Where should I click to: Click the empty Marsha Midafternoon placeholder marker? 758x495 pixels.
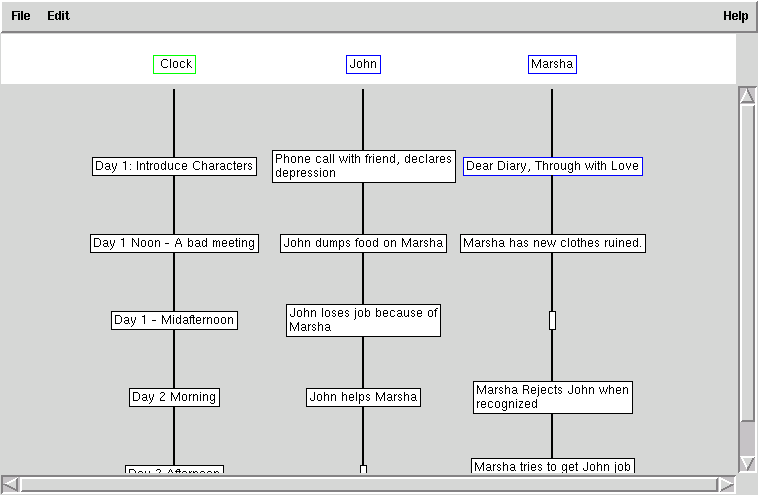click(x=552, y=320)
